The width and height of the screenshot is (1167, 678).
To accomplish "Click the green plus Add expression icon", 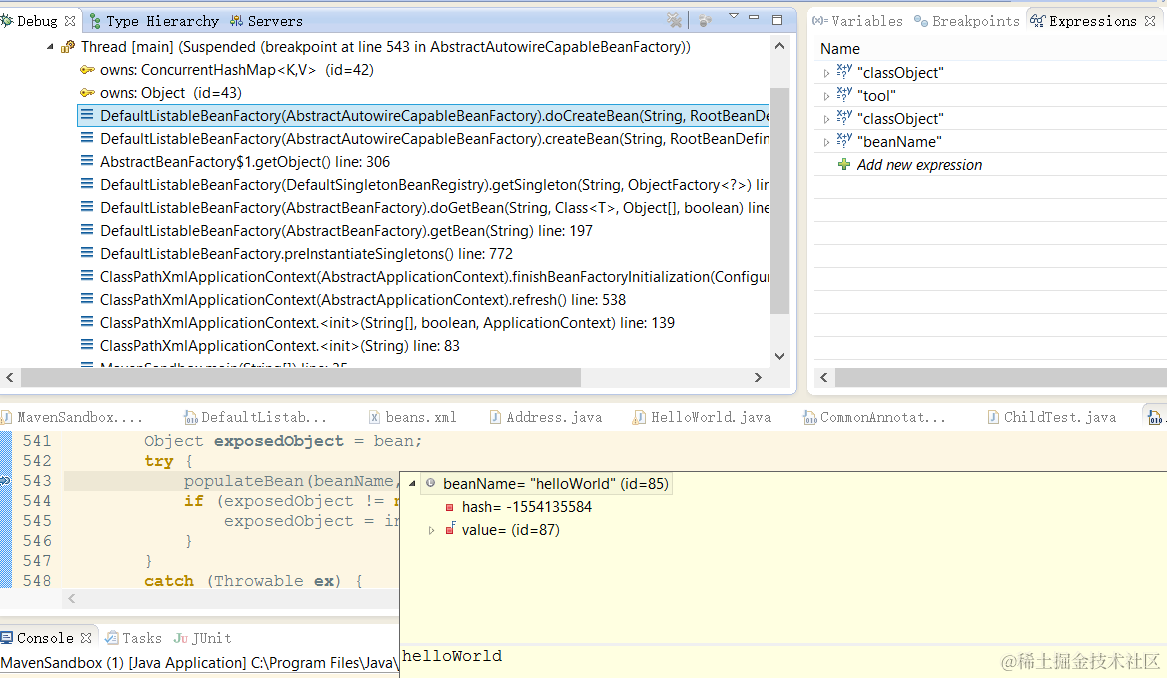I will click(x=844, y=164).
